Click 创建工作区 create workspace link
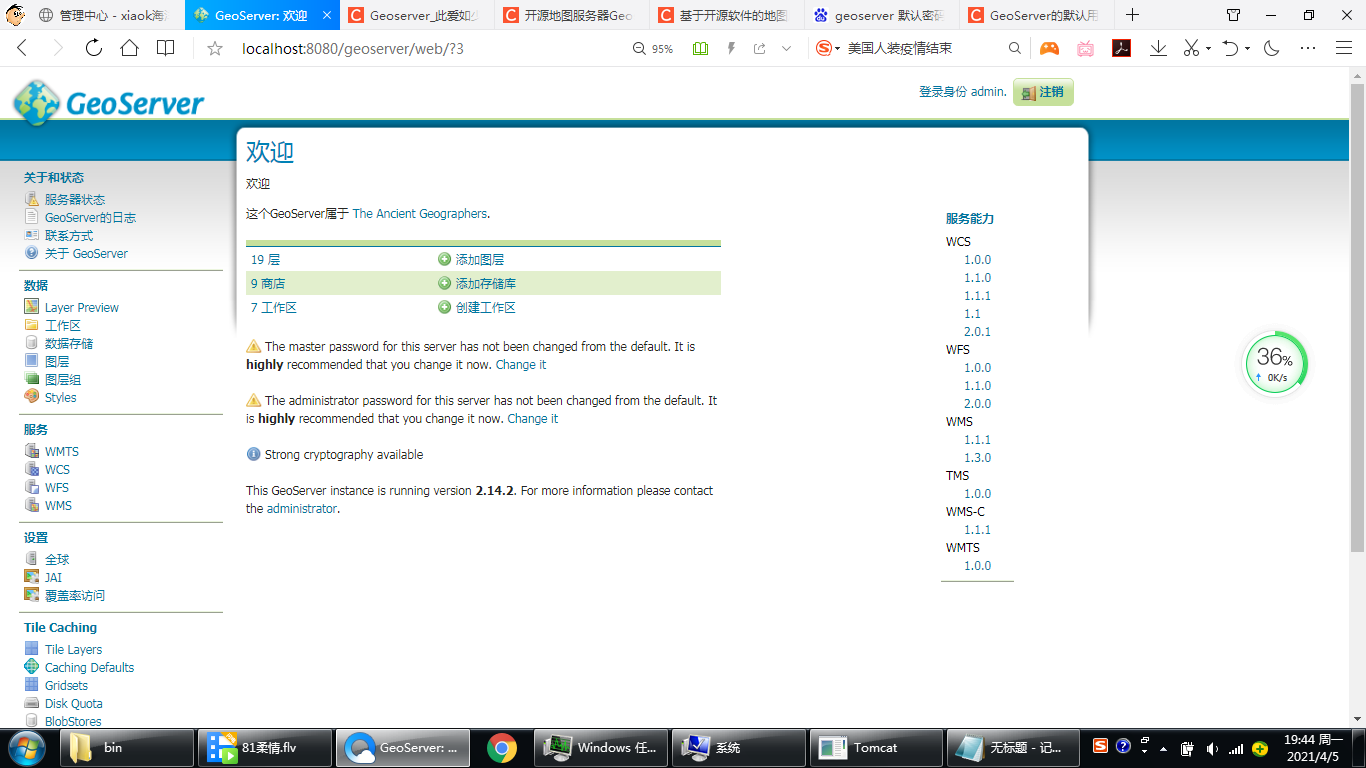The image size is (1366, 768). pos(485,308)
